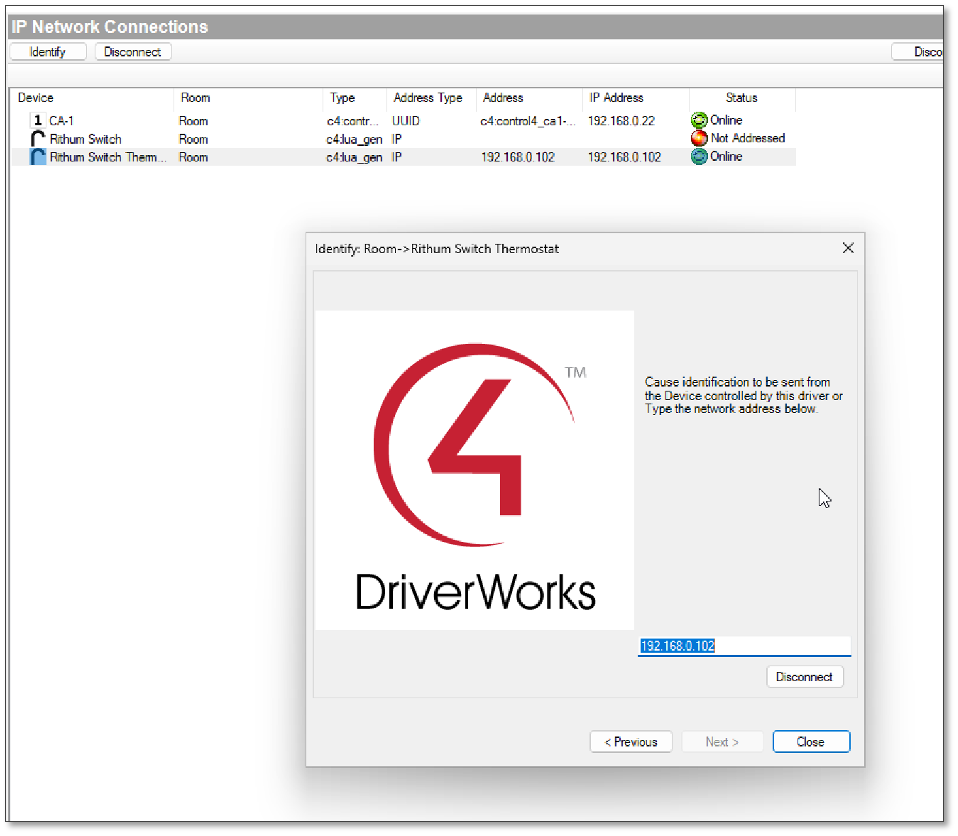958x836 pixels.
Task: Click the red Not Addressed status icon
Action: (x=699, y=138)
